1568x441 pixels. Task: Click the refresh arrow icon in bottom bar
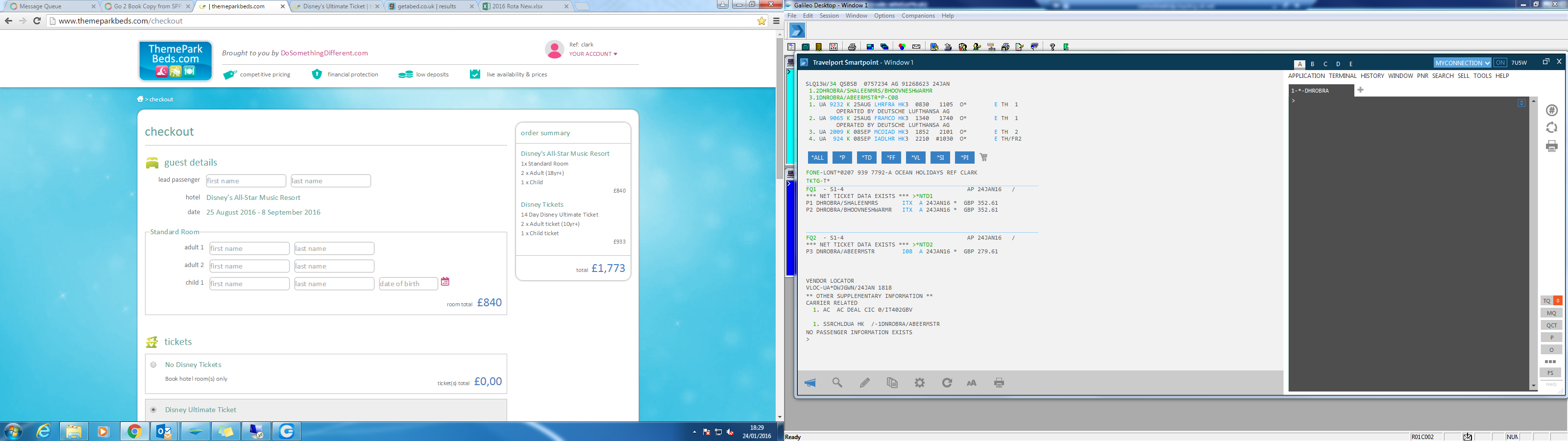click(x=947, y=383)
